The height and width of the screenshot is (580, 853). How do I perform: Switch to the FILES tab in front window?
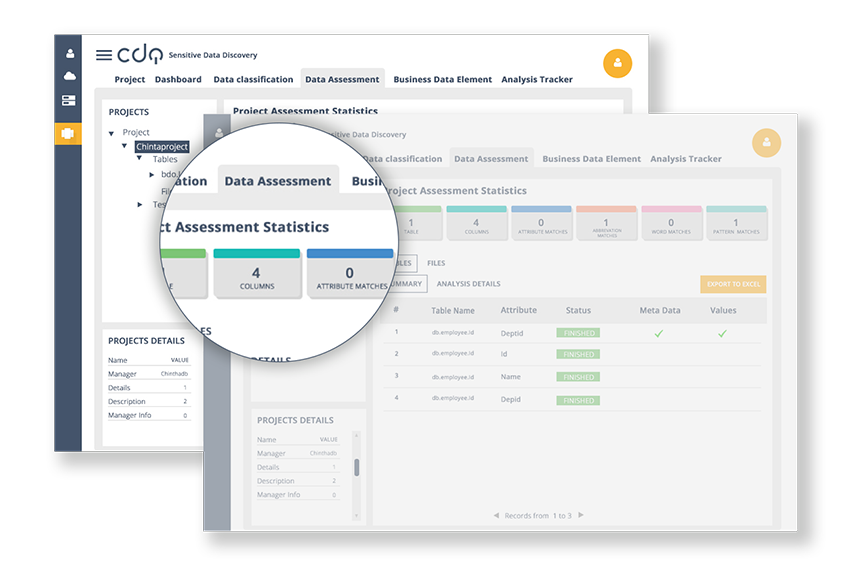click(436, 263)
